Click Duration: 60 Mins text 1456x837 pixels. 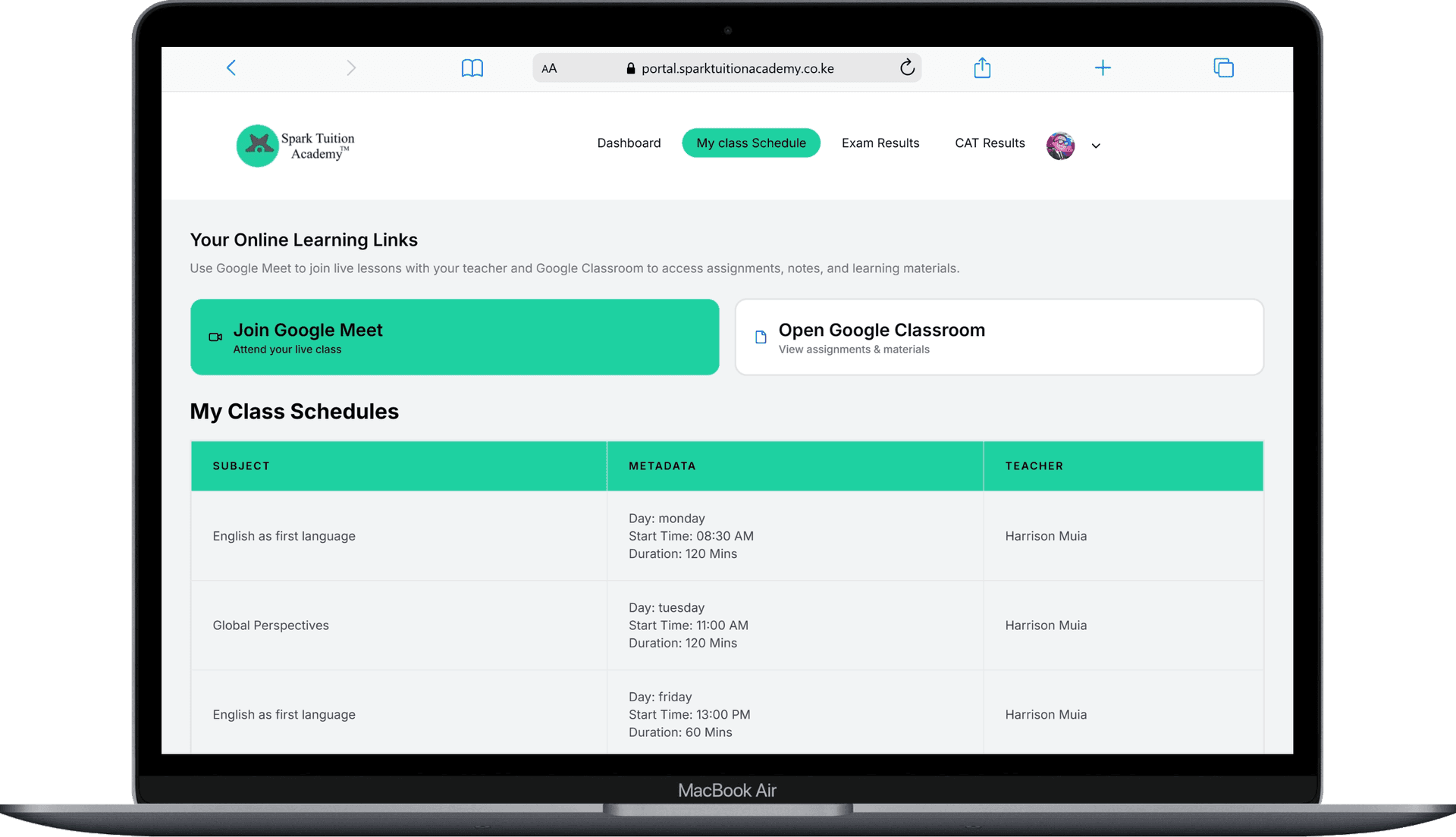(x=680, y=732)
